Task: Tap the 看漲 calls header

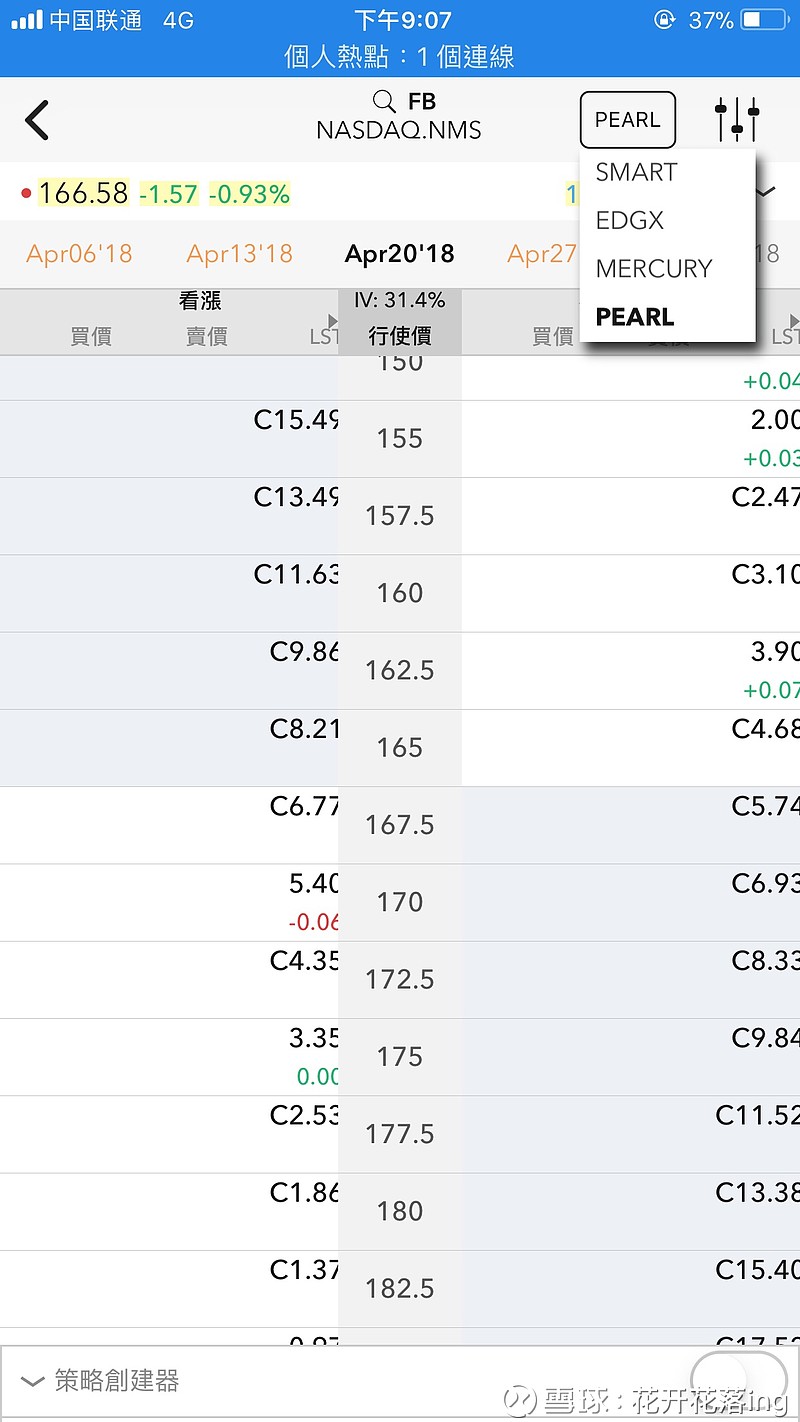Action: pos(200,300)
